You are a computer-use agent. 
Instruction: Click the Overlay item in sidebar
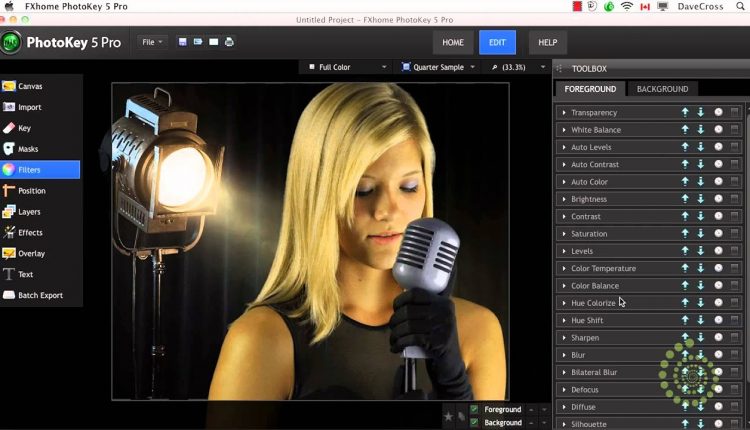[40, 254]
